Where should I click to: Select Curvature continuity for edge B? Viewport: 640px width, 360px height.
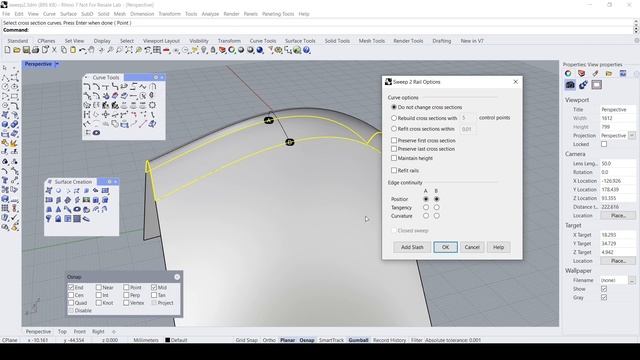pyautogui.click(x=436, y=216)
